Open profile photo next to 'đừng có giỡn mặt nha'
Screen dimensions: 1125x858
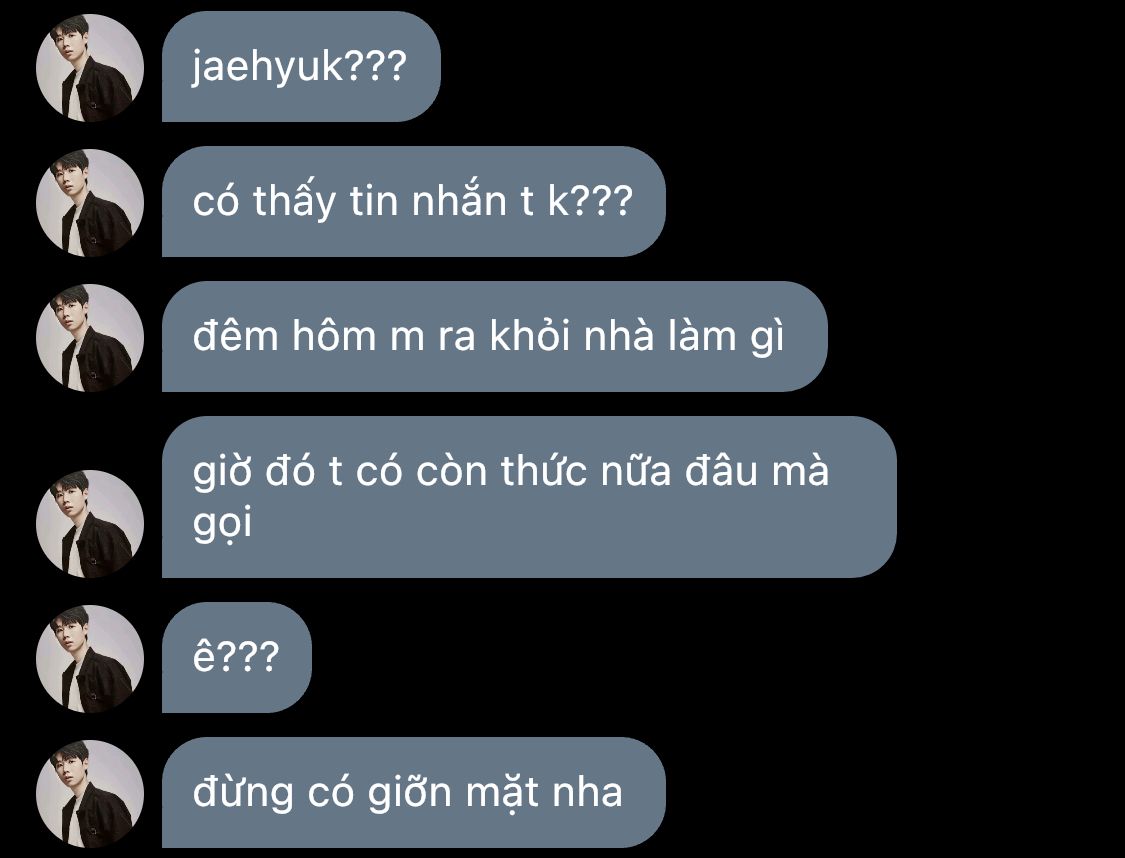pyautogui.click(x=90, y=793)
